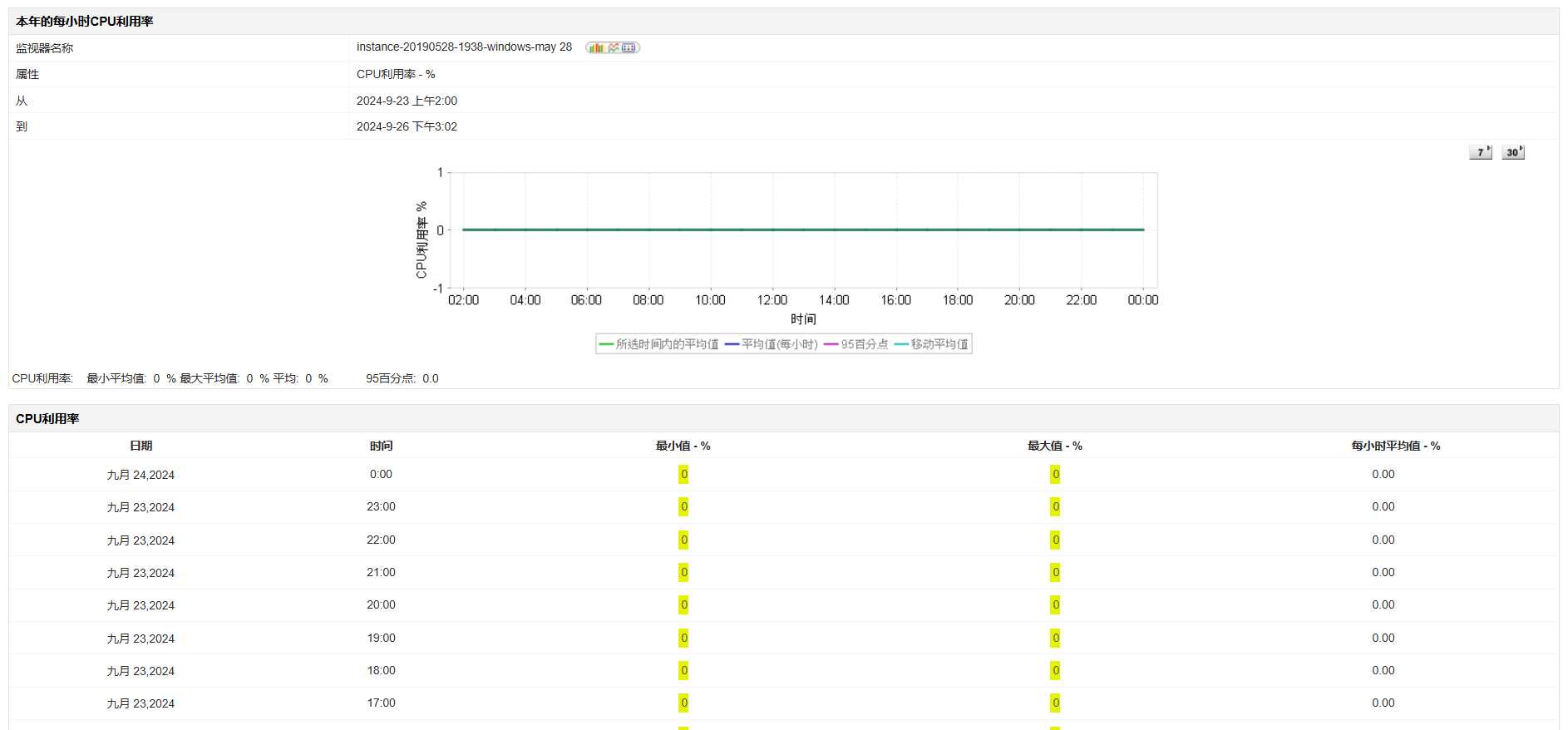Select the start date 2024-9-23 上午2:00
Screen dimensions: 1568x730
pyautogui.click(x=407, y=101)
